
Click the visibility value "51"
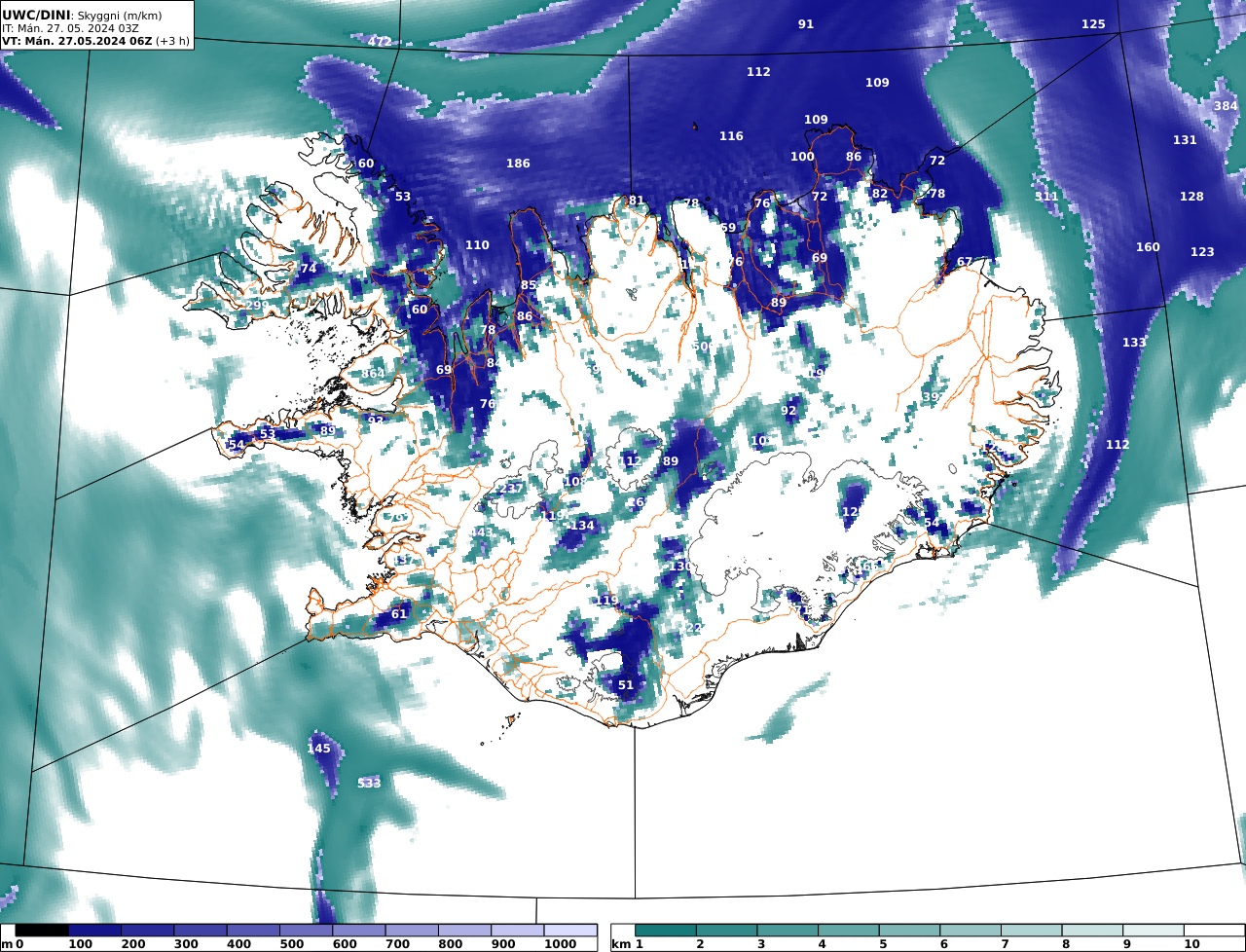coord(626,685)
